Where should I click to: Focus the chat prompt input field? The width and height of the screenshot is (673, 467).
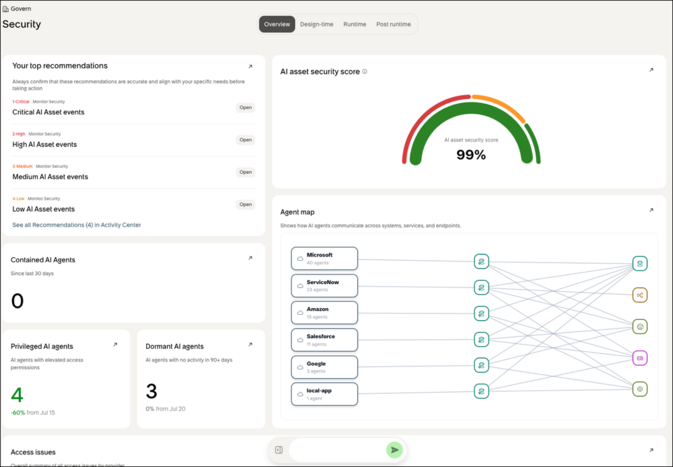pos(337,450)
